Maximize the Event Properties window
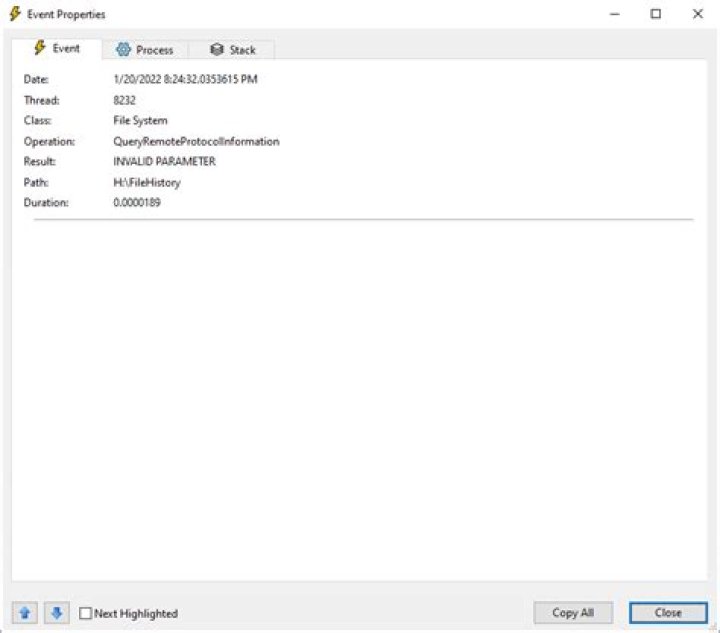Viewport: 720px width, 633px height. [x=656, y=14]
